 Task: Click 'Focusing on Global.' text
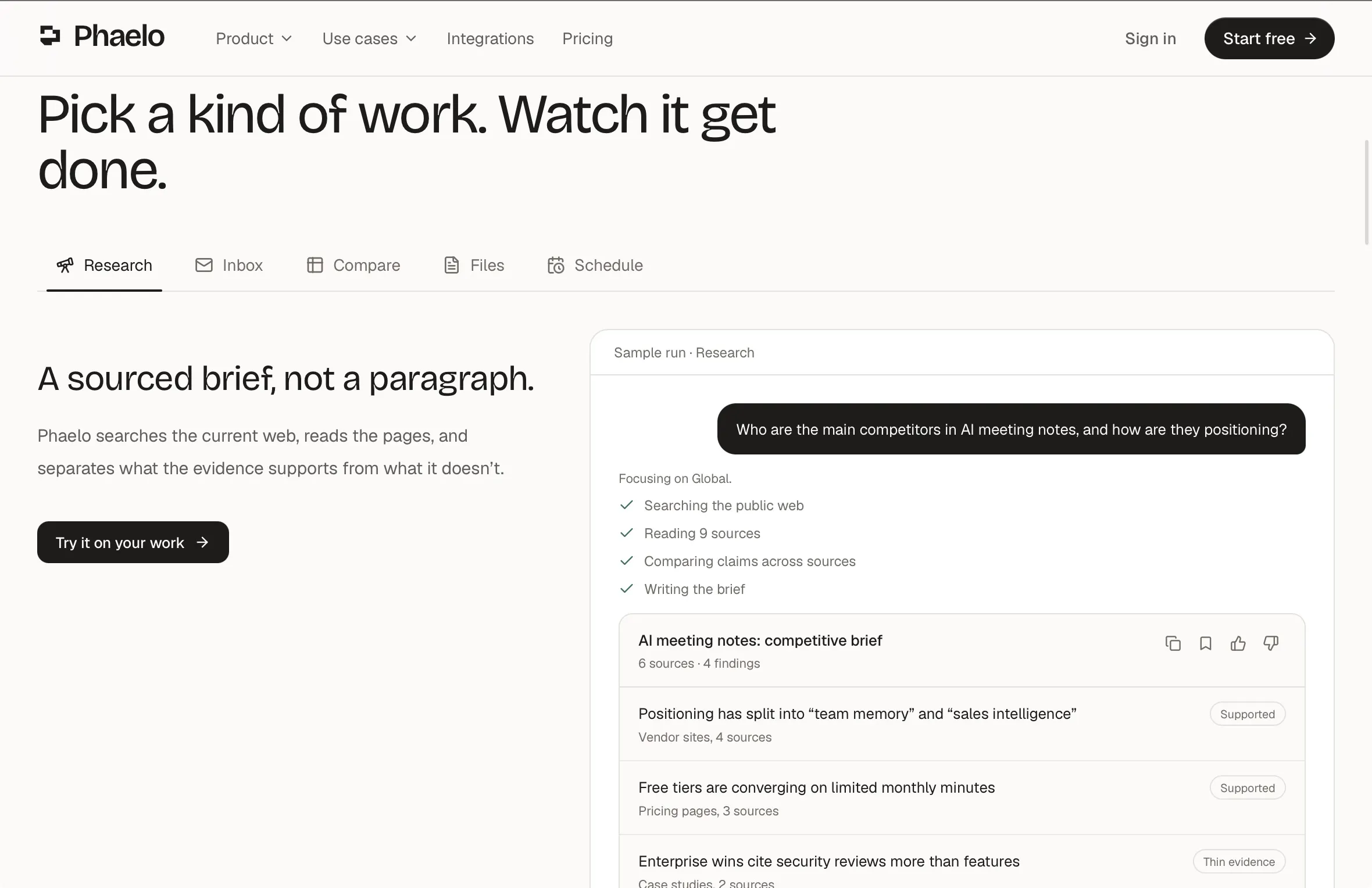675,478
